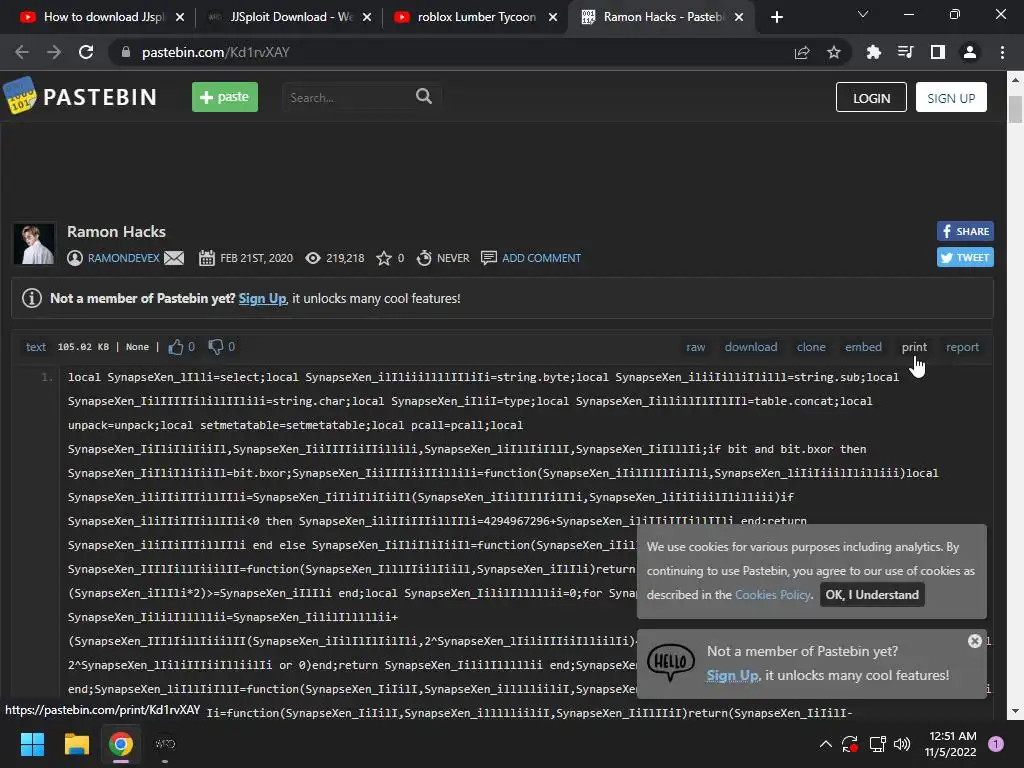Download the paste file
This screenshot has width=1024, height=768.
click(x=751, y=347)
